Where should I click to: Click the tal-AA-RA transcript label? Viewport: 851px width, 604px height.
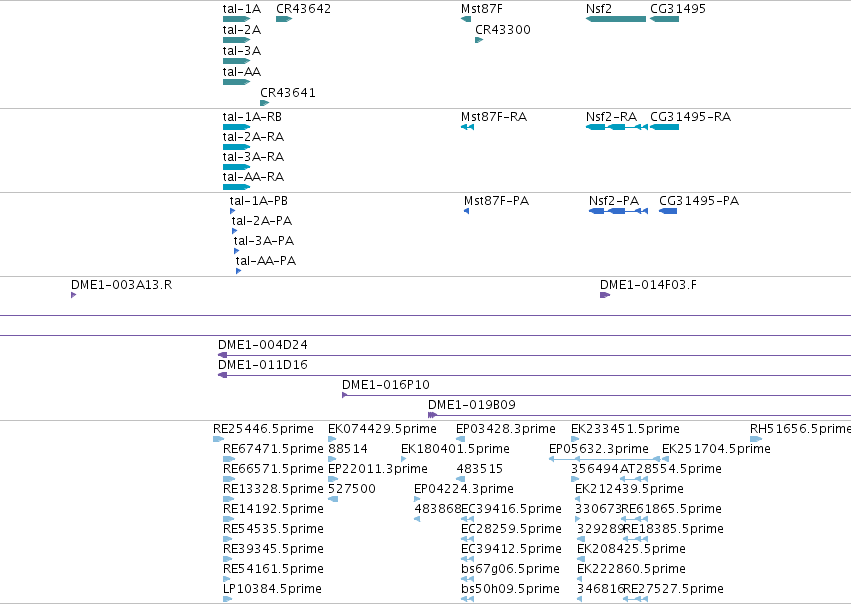(x=253, y=177)
